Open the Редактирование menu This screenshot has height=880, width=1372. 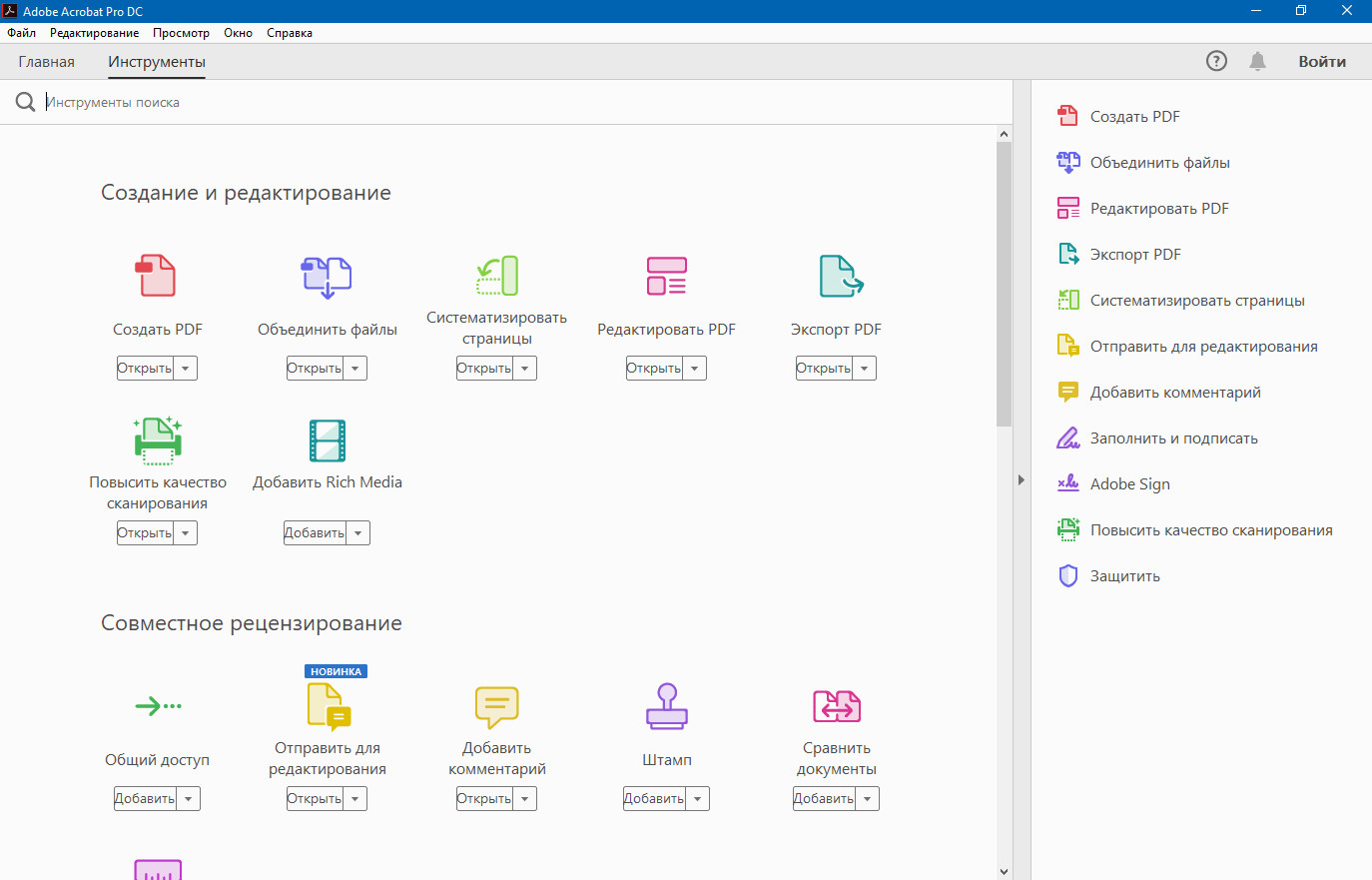pos(95,33)
